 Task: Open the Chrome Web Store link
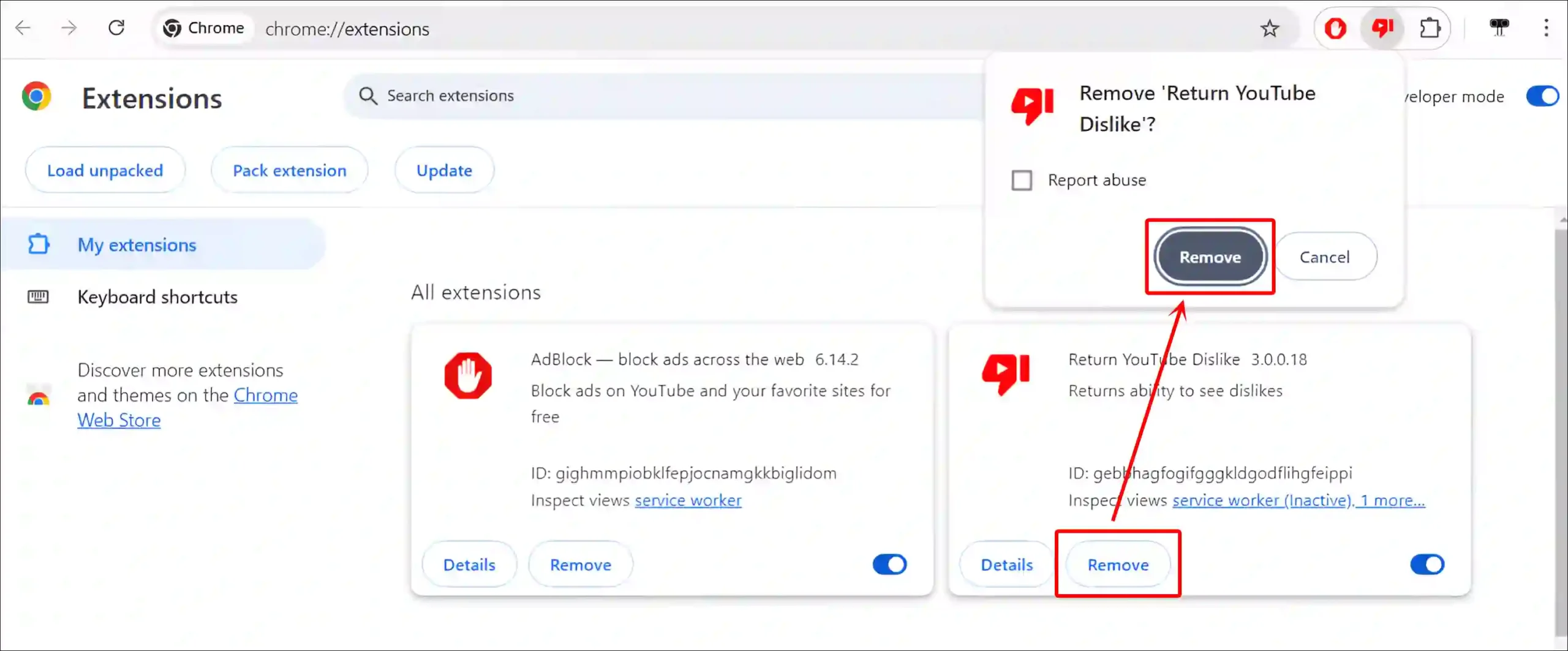(187, 408)
